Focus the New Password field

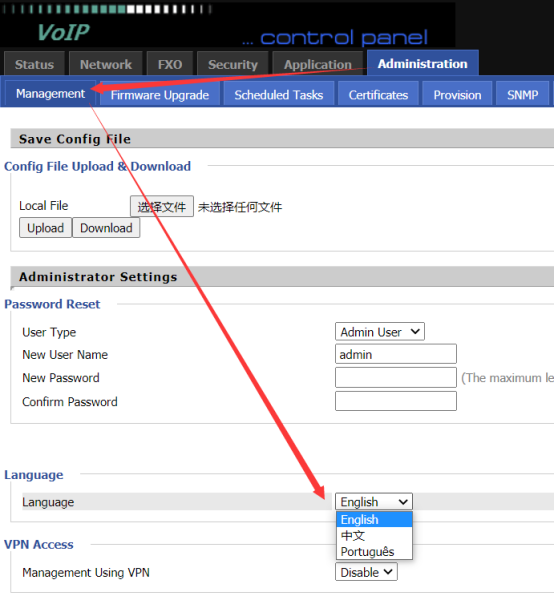click(x=396, y=378)
